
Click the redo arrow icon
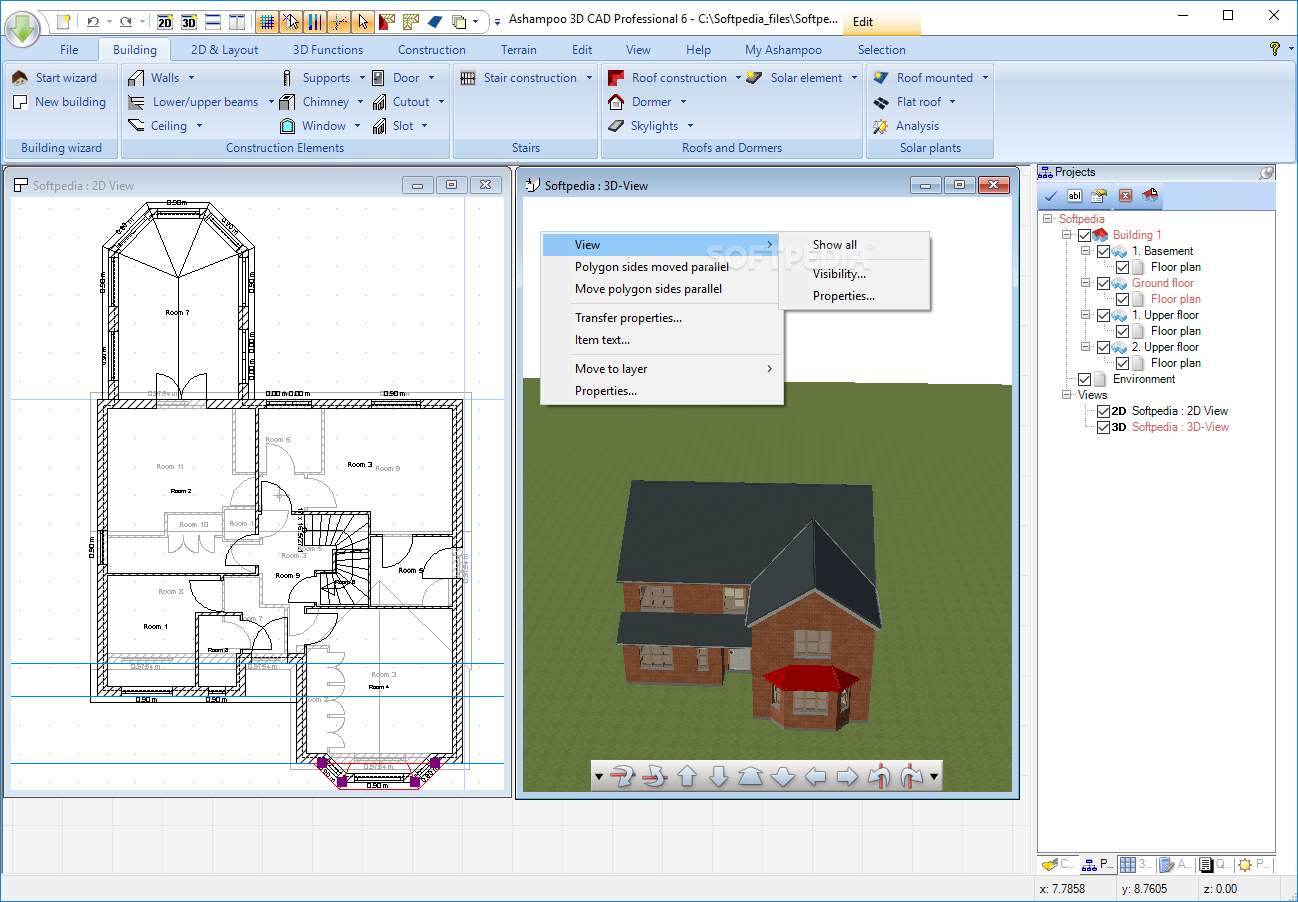point(126,21)
